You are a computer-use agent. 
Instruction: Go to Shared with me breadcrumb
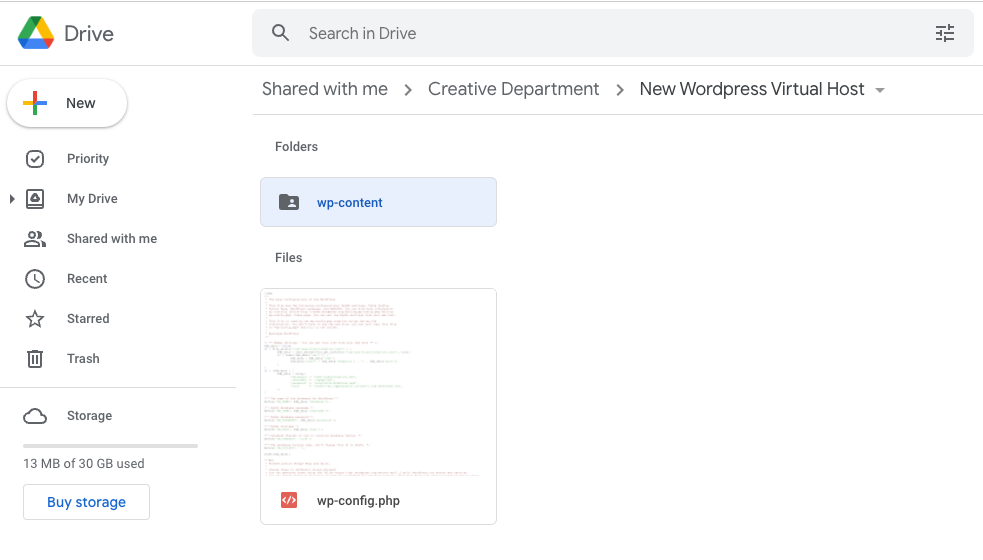click(325, 89)
